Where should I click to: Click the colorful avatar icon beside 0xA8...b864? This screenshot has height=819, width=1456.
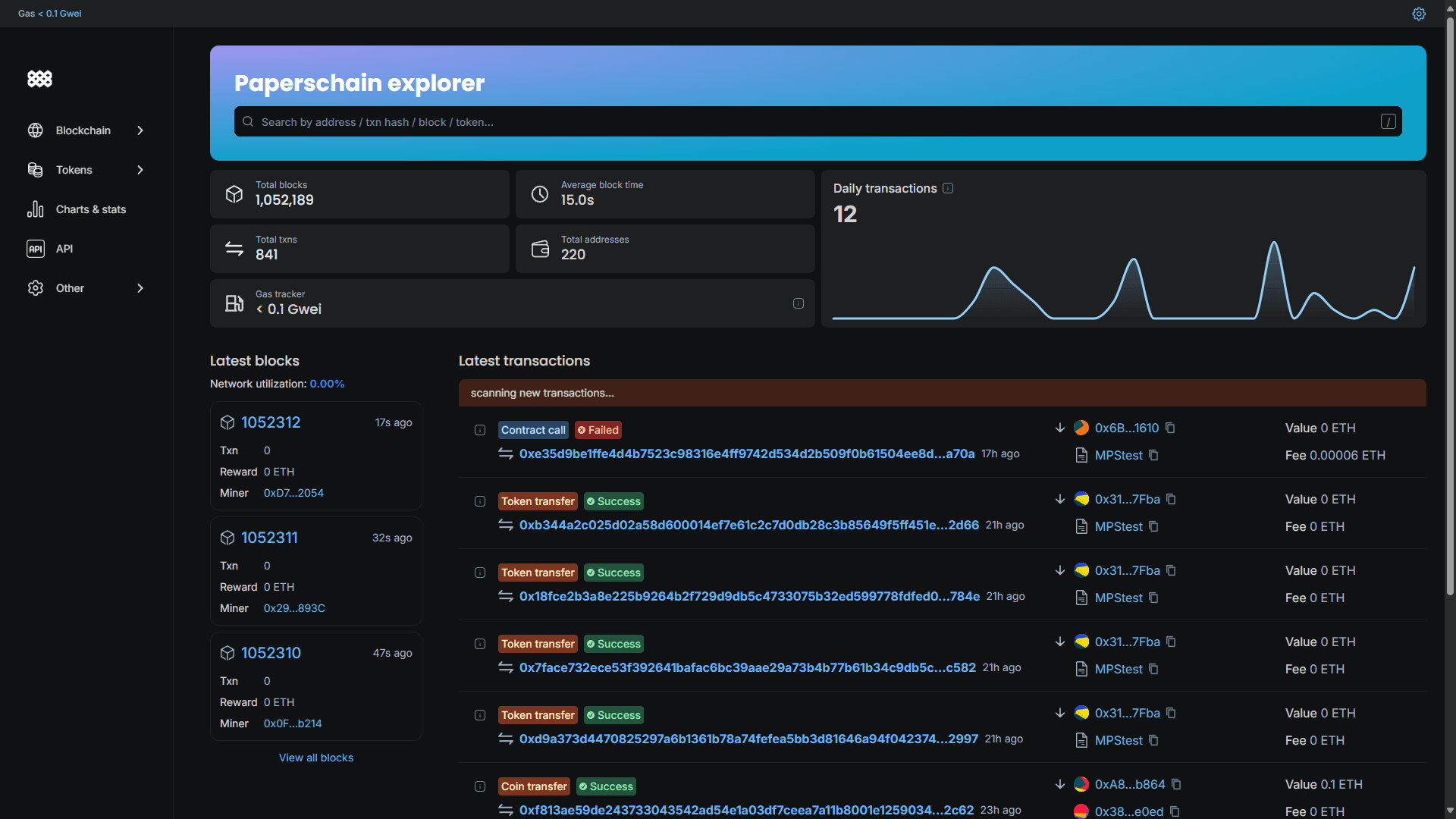coord(1081,784)
